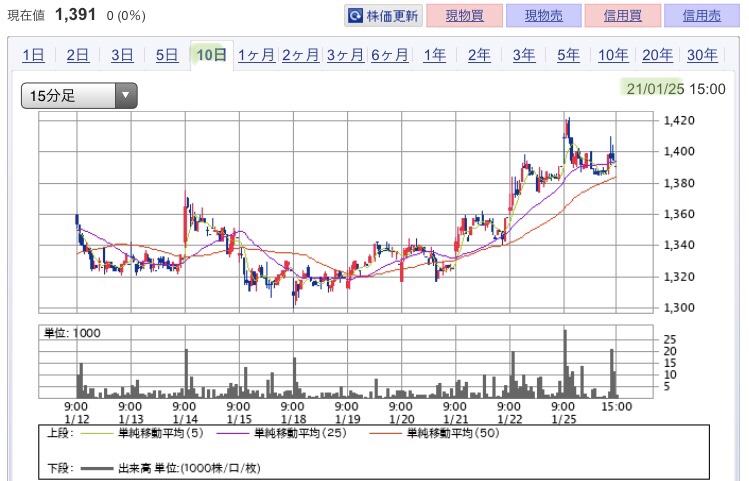The width and height of the screenshot is (749, 481).
Task: Select the active 10日 tab
Action: pyautogui.click(x=212, y=55)
